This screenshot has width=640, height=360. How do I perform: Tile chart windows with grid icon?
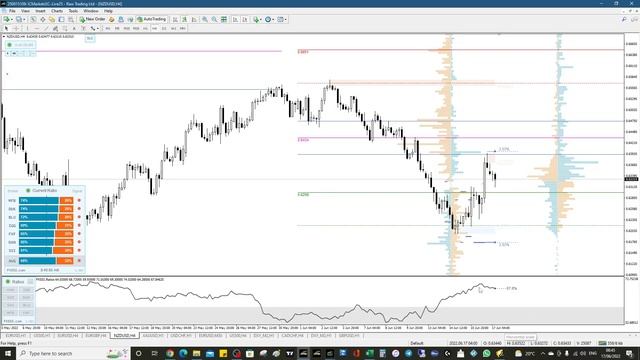[x=224, y=19]
